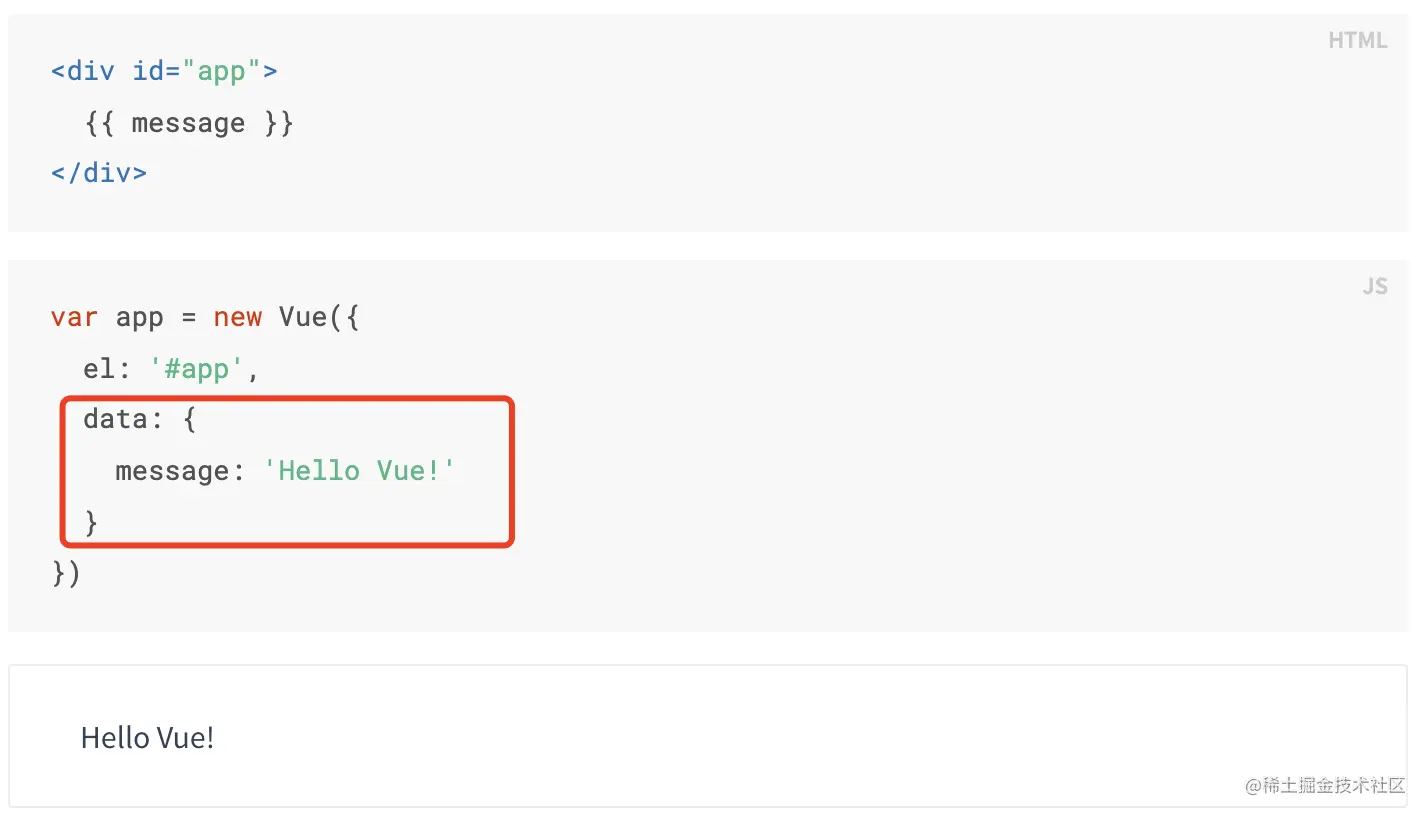Click the {{ message }} template interpolation
Screen dimensions: 1428x818
point(188,123)
